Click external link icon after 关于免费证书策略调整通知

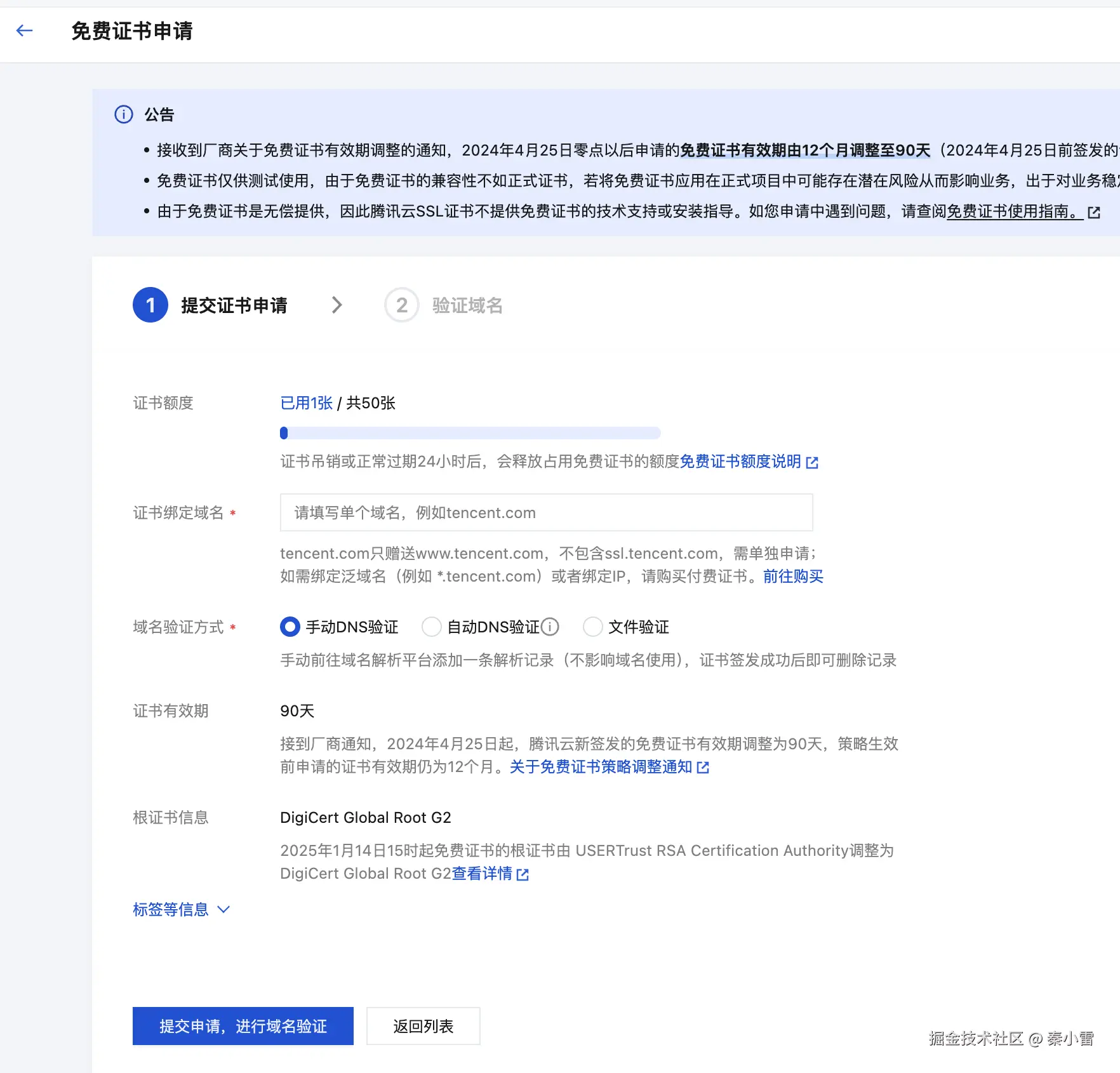pos(702,767)
